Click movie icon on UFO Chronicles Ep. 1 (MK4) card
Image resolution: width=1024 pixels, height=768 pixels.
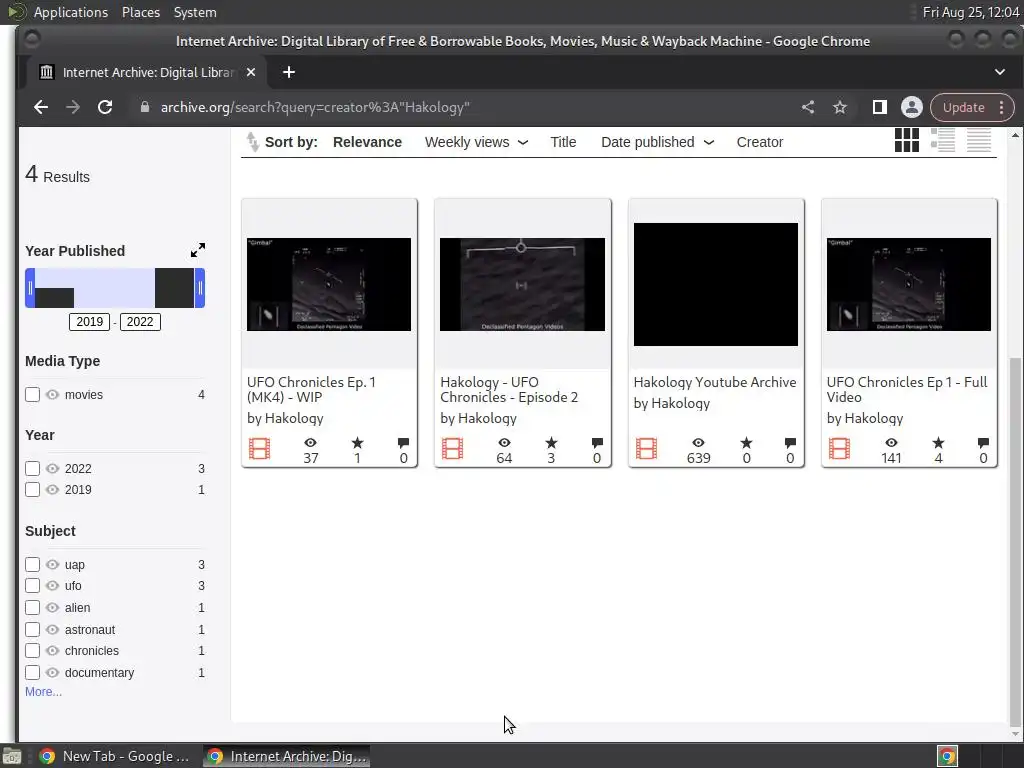click(x=259, y=449)
